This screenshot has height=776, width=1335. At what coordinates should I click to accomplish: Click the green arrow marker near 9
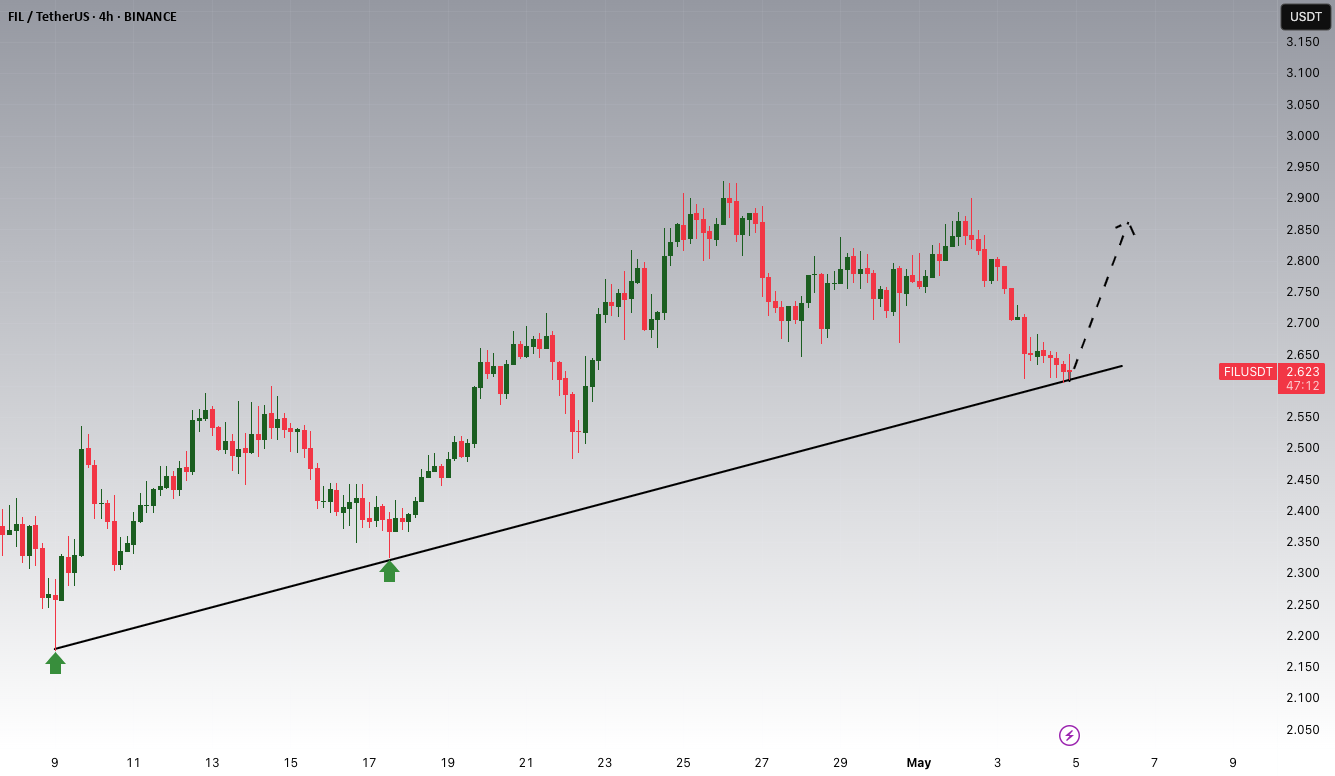[x=55, y=663]
